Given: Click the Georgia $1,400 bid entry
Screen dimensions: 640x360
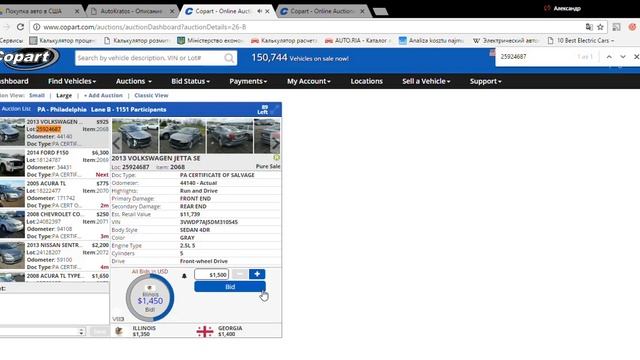Looking at the screenshot, I should [220, 331].
